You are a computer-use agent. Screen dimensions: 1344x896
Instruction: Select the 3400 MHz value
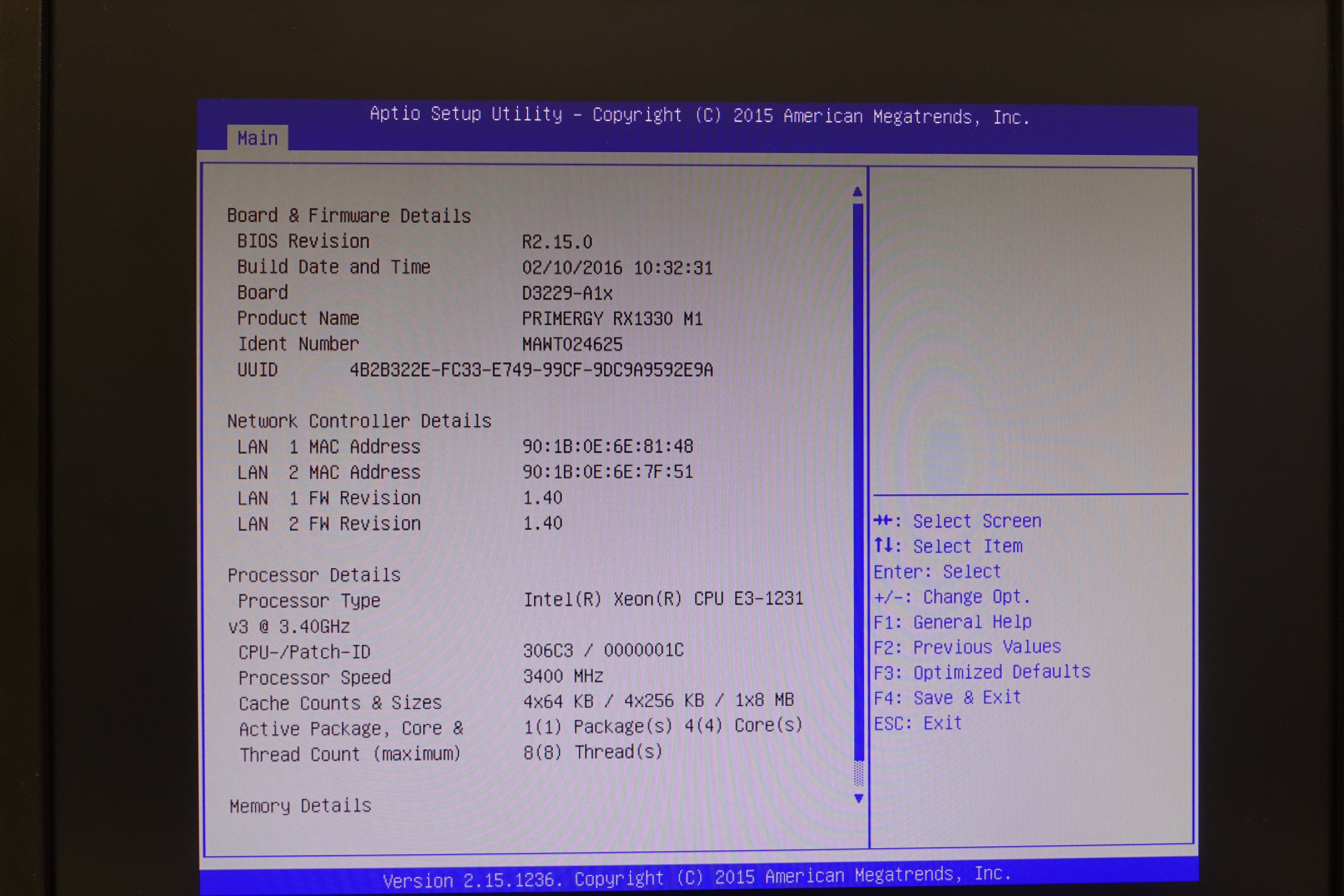[x=563, y=676]
